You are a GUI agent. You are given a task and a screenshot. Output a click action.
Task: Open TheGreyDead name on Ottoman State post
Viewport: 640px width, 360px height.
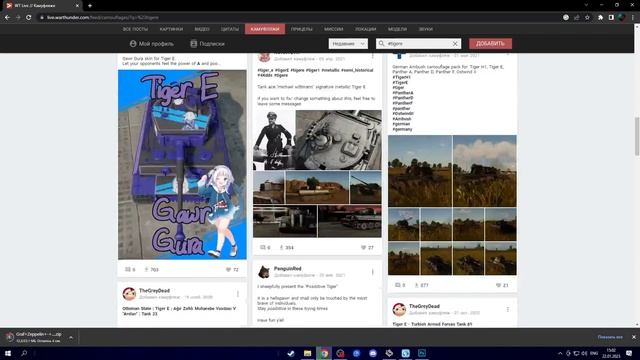pos(154,291)
